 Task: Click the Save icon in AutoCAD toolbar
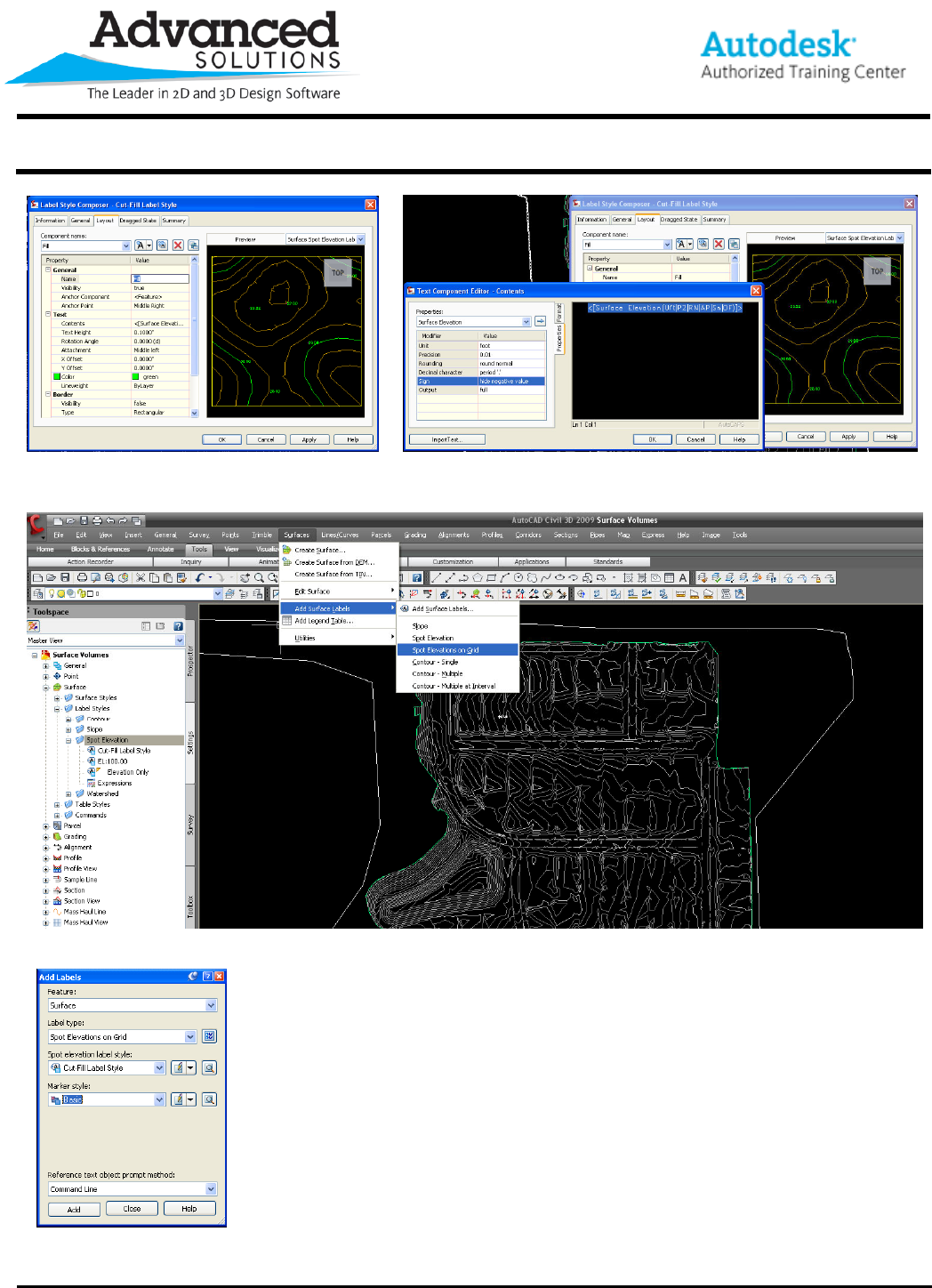[65, 577]
